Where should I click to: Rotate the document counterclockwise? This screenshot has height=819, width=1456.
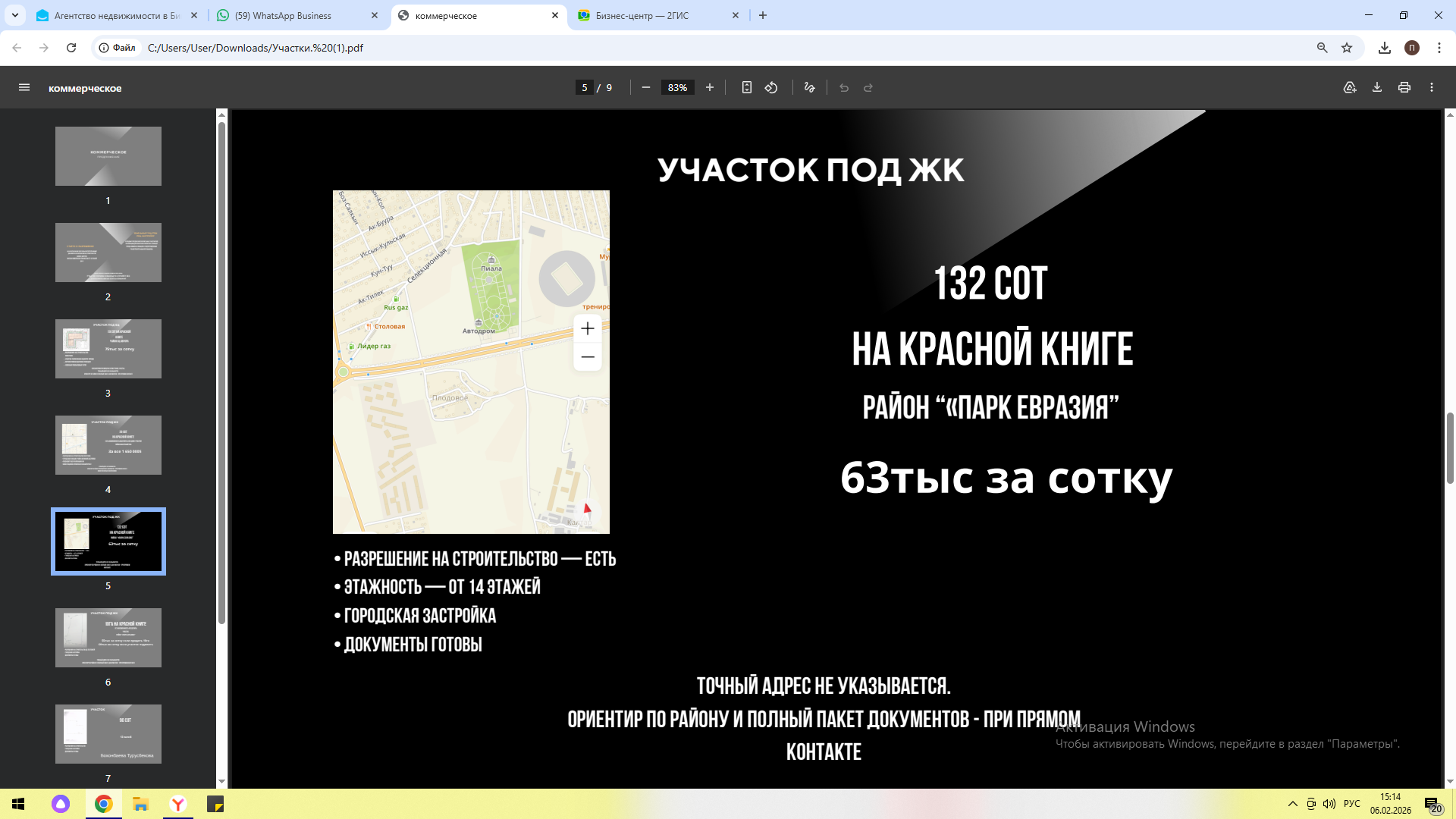point(771,88)
